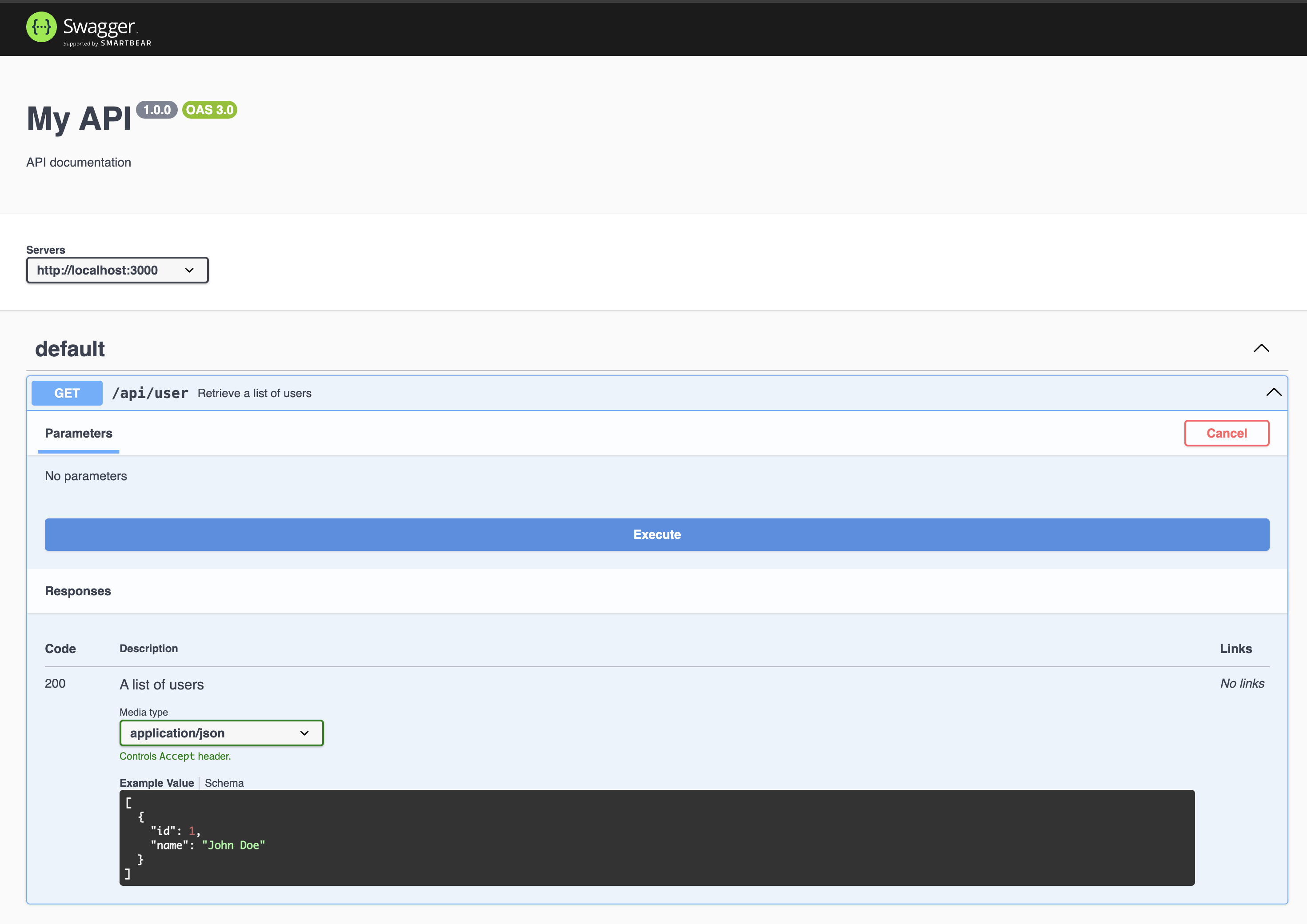Click the default tag heading
The image size is (1307, 924).
coord(70,349)
